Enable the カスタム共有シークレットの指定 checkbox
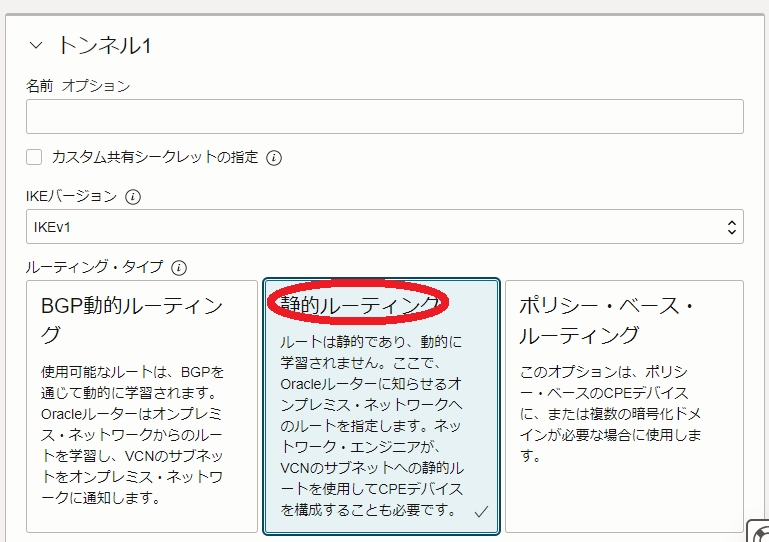769x542 pixels. coord(34,157)
